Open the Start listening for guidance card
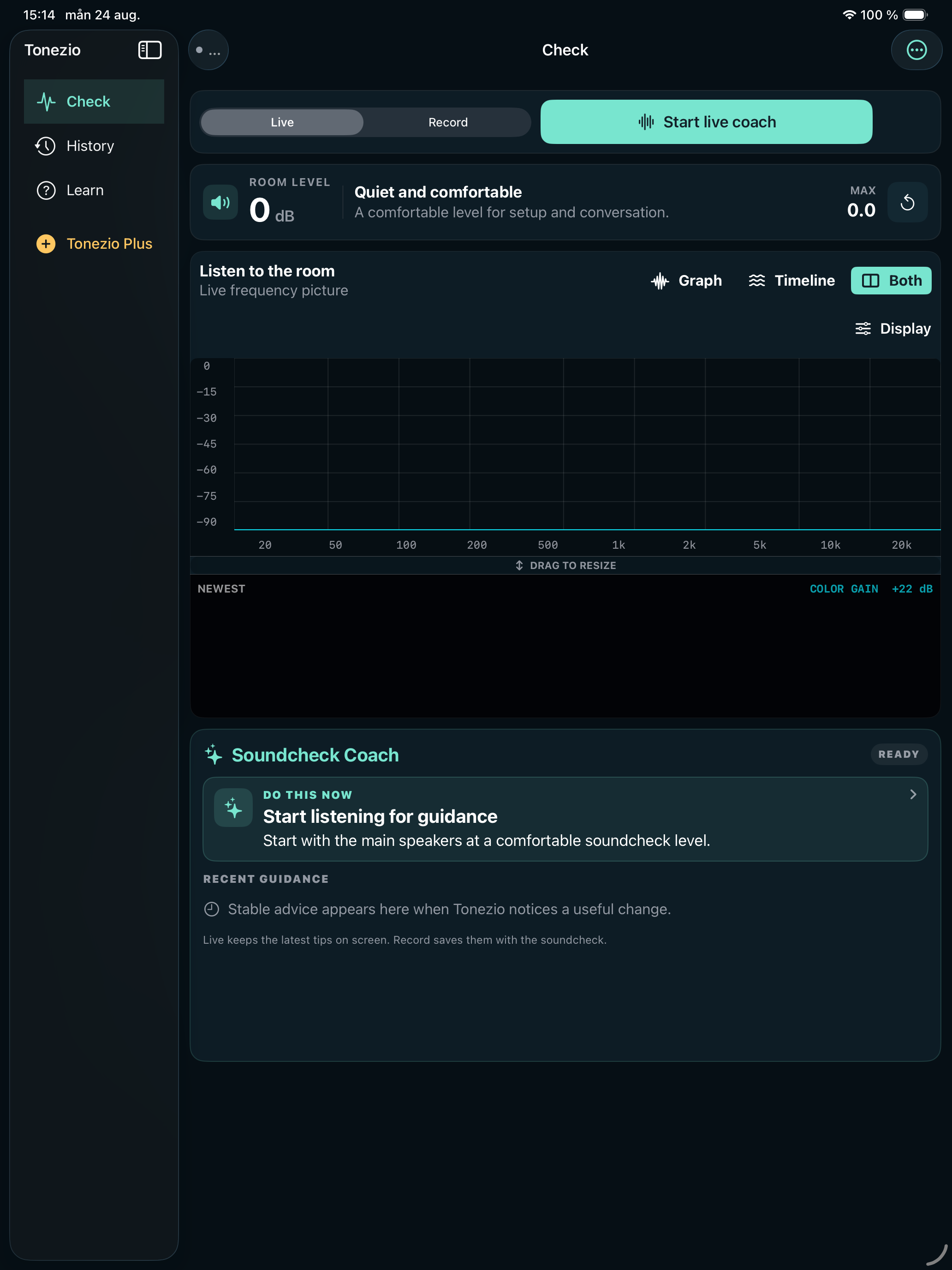This screenshot has height=1270, width=952. click(565, 819)
